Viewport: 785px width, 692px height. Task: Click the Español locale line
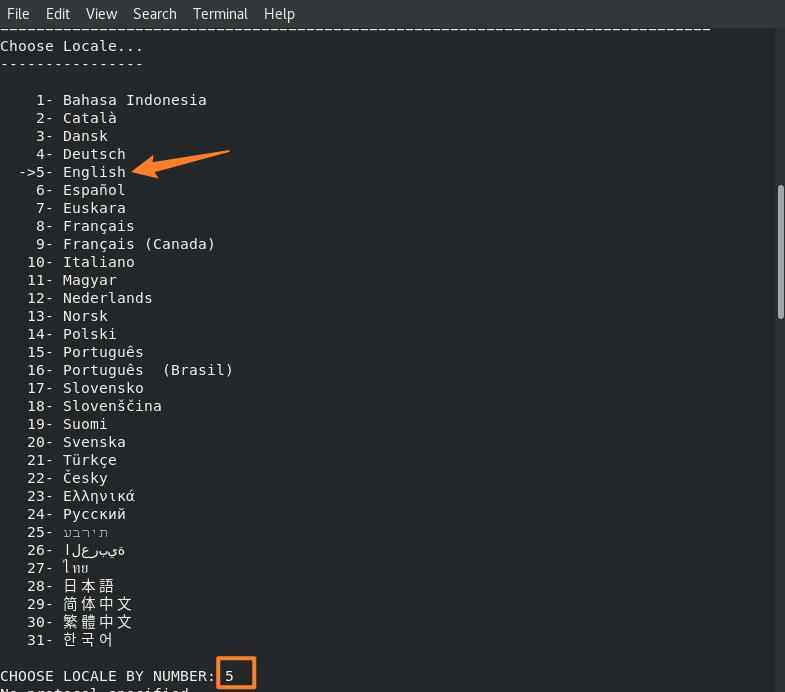pos(94,190)
